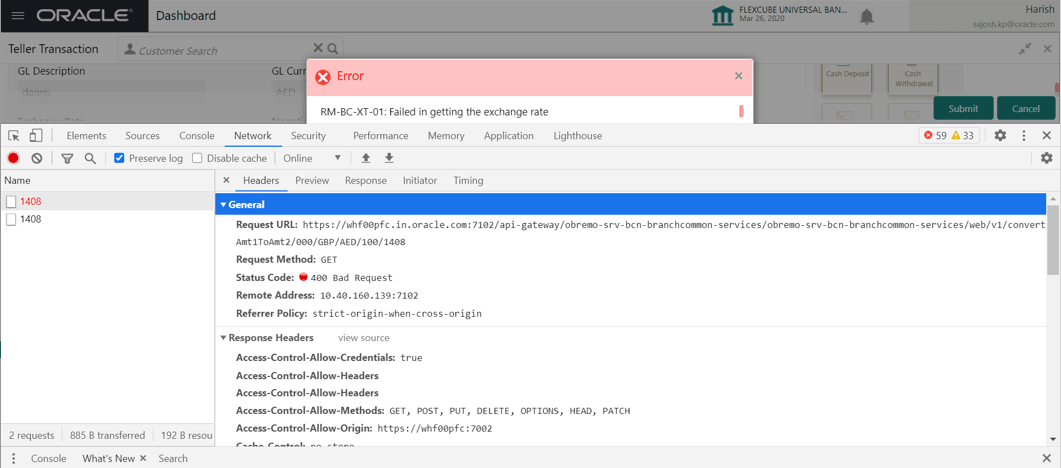Open the Console panel tab
The height and width of the screenshot is (468, 1061).
196,135
